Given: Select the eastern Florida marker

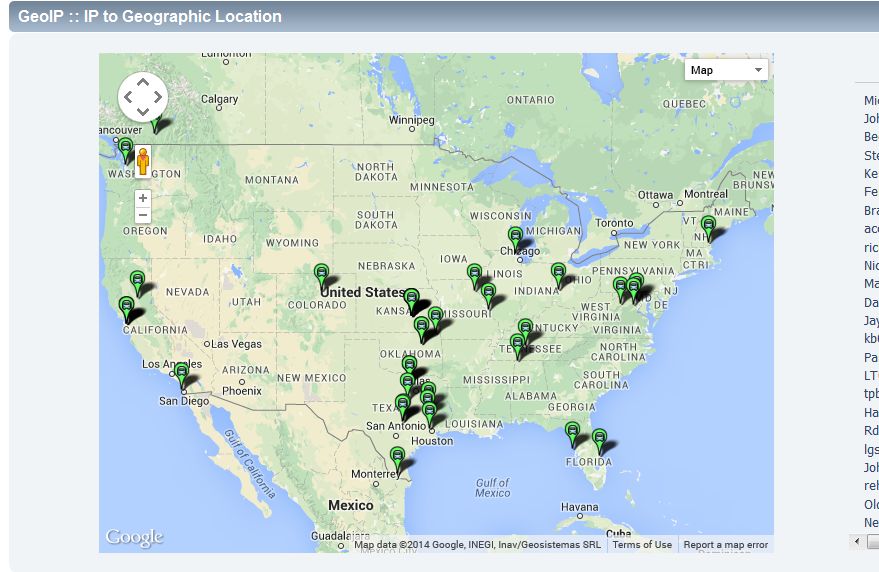Looking at the screenshot, I should click(x=599, y=439).
